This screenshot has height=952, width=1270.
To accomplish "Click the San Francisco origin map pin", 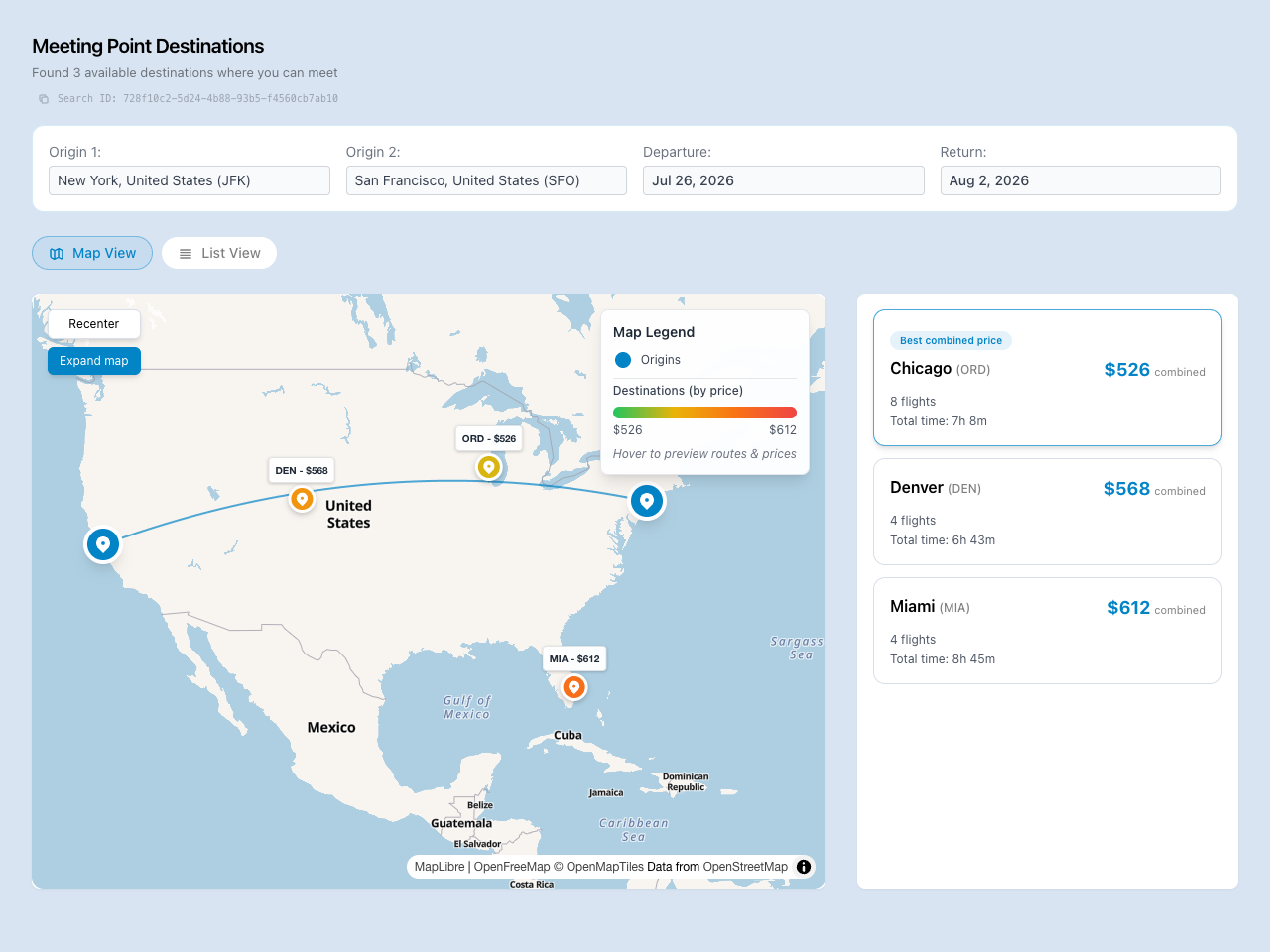I will coord(103,544).
